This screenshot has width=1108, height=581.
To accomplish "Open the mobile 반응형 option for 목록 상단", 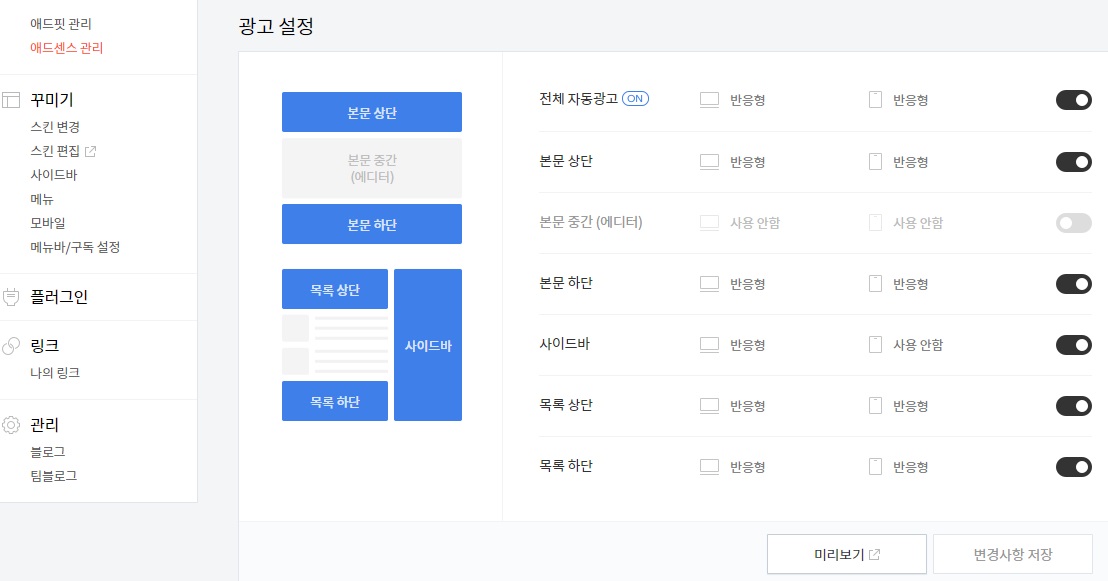I will point(911,406).
